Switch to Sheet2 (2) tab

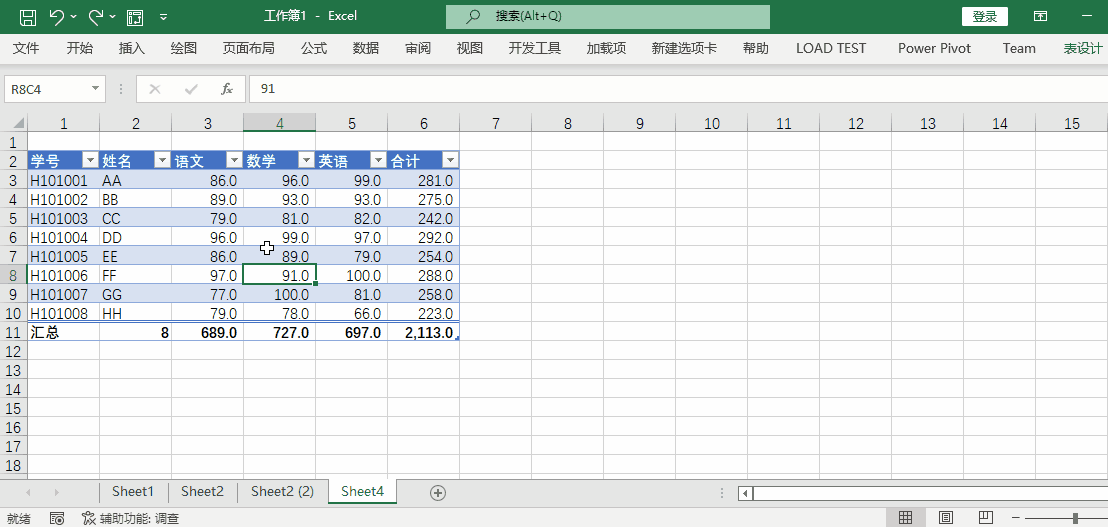282,492
